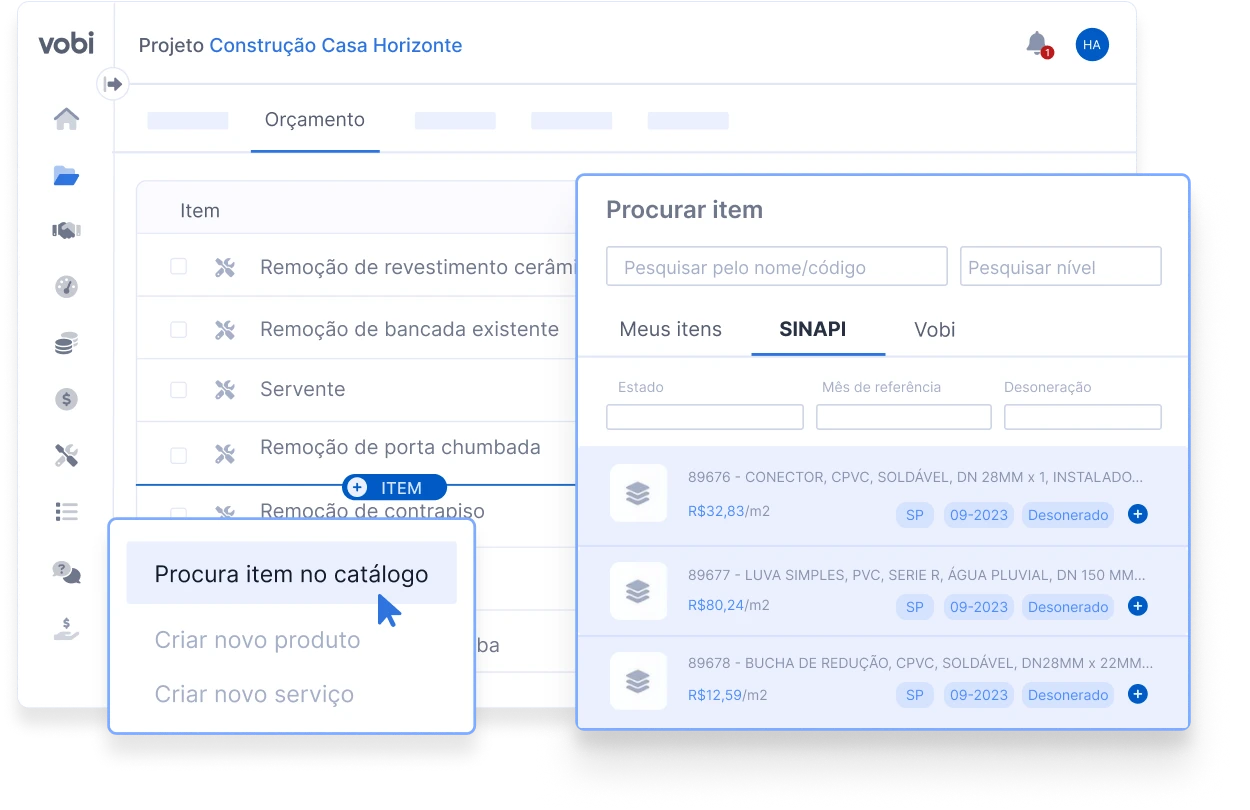Click service icon beside Servente
Viewport: 1250px width, 810px height.
[x=224, y=390]
